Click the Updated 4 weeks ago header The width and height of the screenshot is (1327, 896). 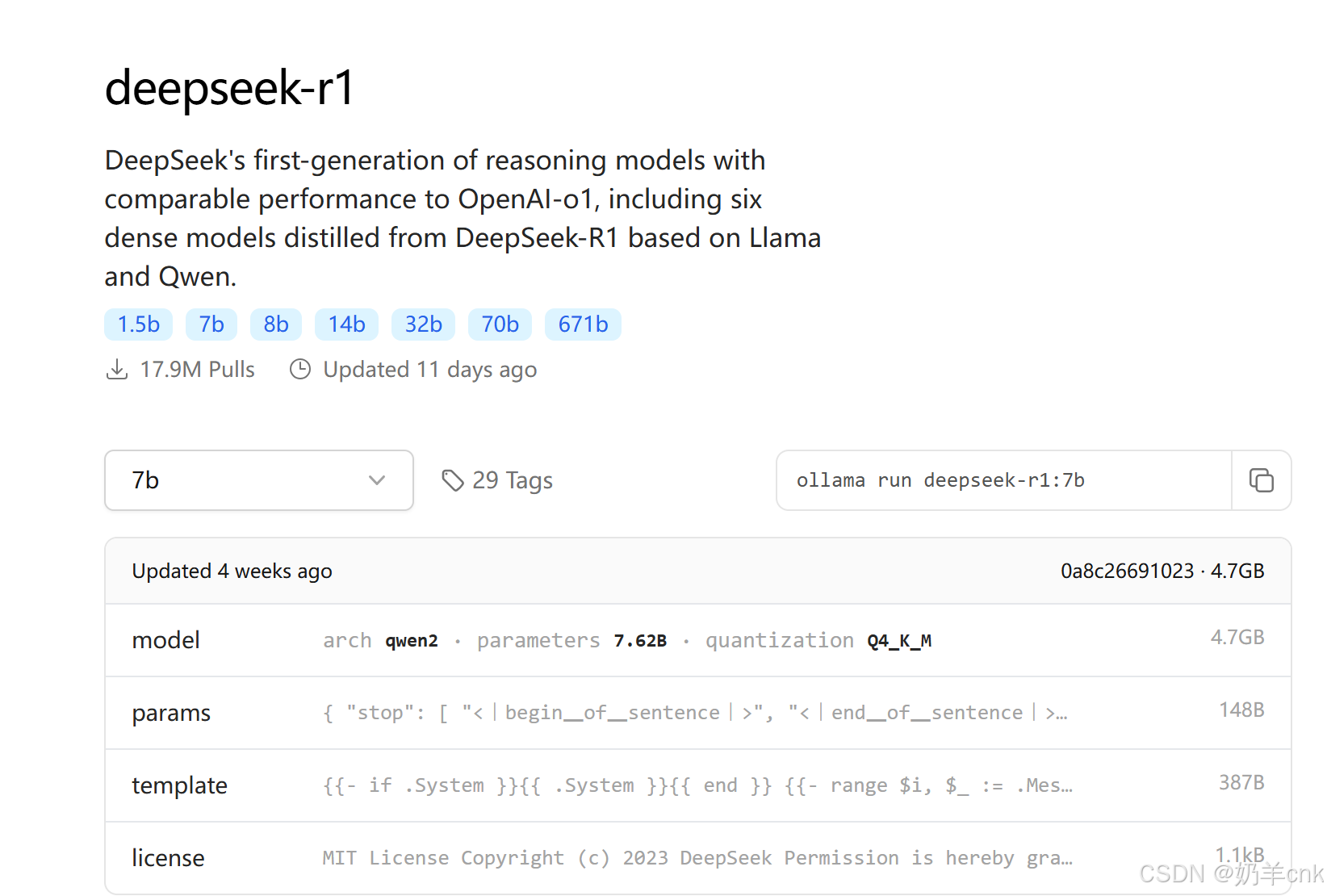232,572
